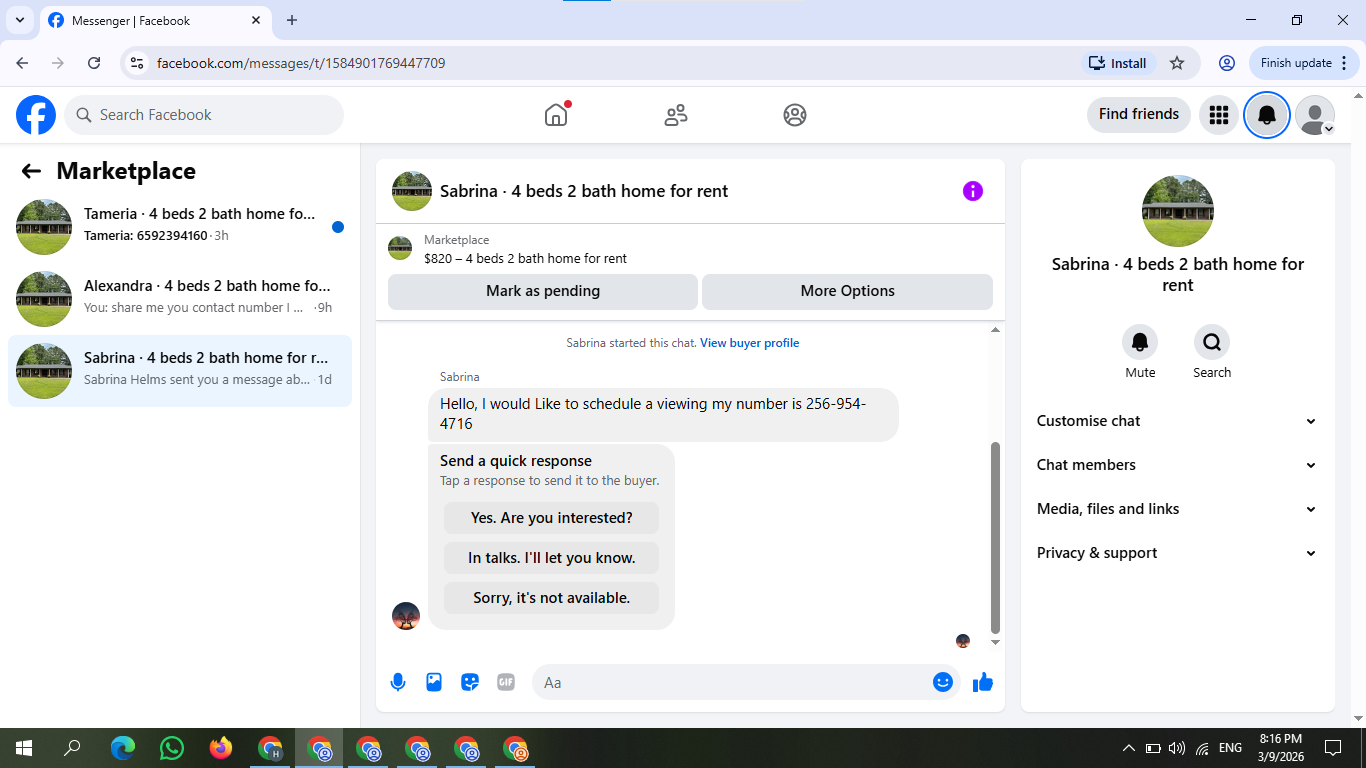This screenshot has height=768, width=1366.
Task: Expand Chat members section
Action: (x=1177, y=465)
